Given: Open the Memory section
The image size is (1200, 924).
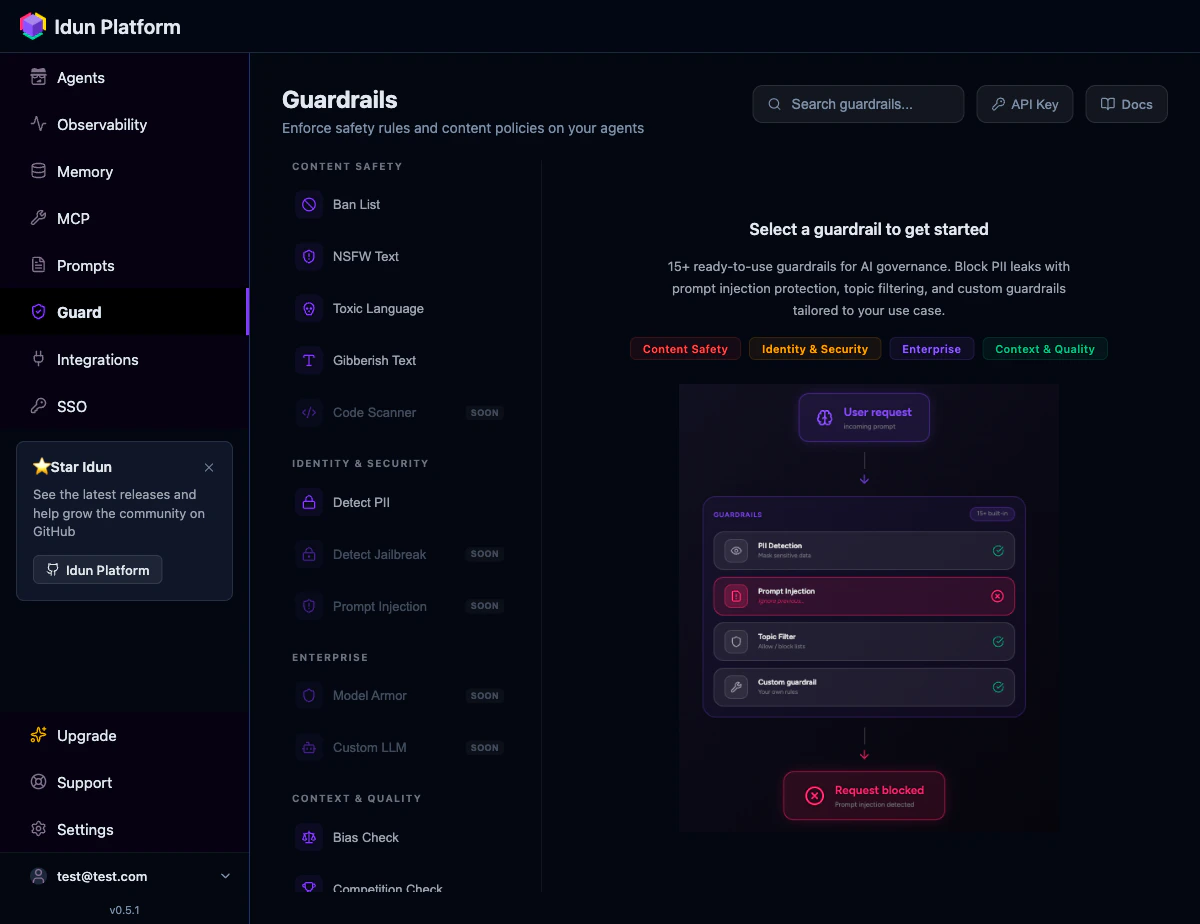Looking at the screenshot, I should pyautogui.click(x=124, y=171).
